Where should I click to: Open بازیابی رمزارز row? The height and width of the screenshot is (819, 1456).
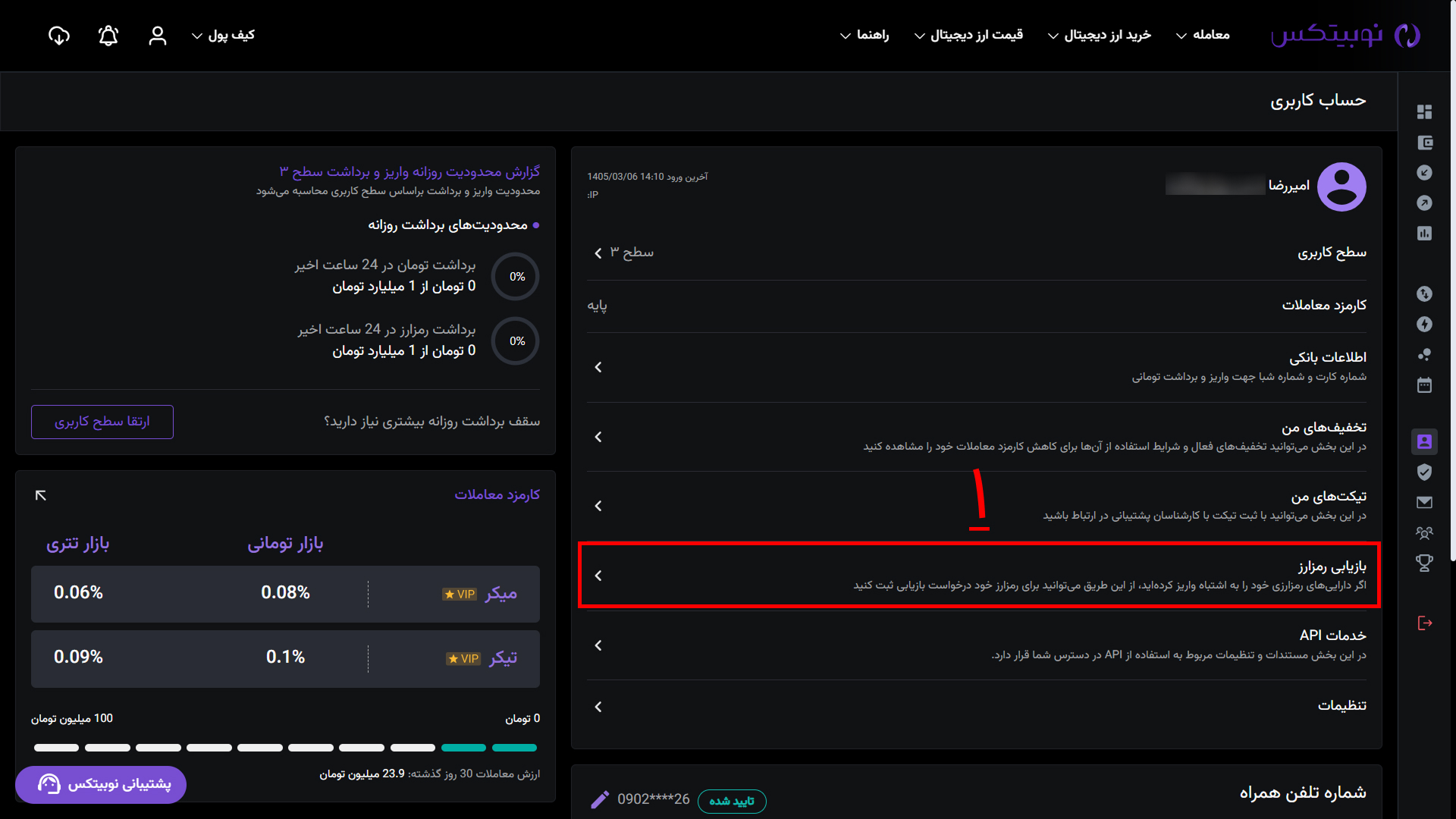(979, 575)
